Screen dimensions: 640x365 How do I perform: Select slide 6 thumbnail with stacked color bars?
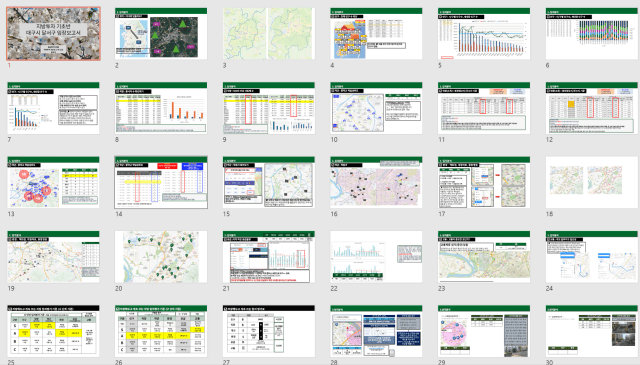[592, 33]
